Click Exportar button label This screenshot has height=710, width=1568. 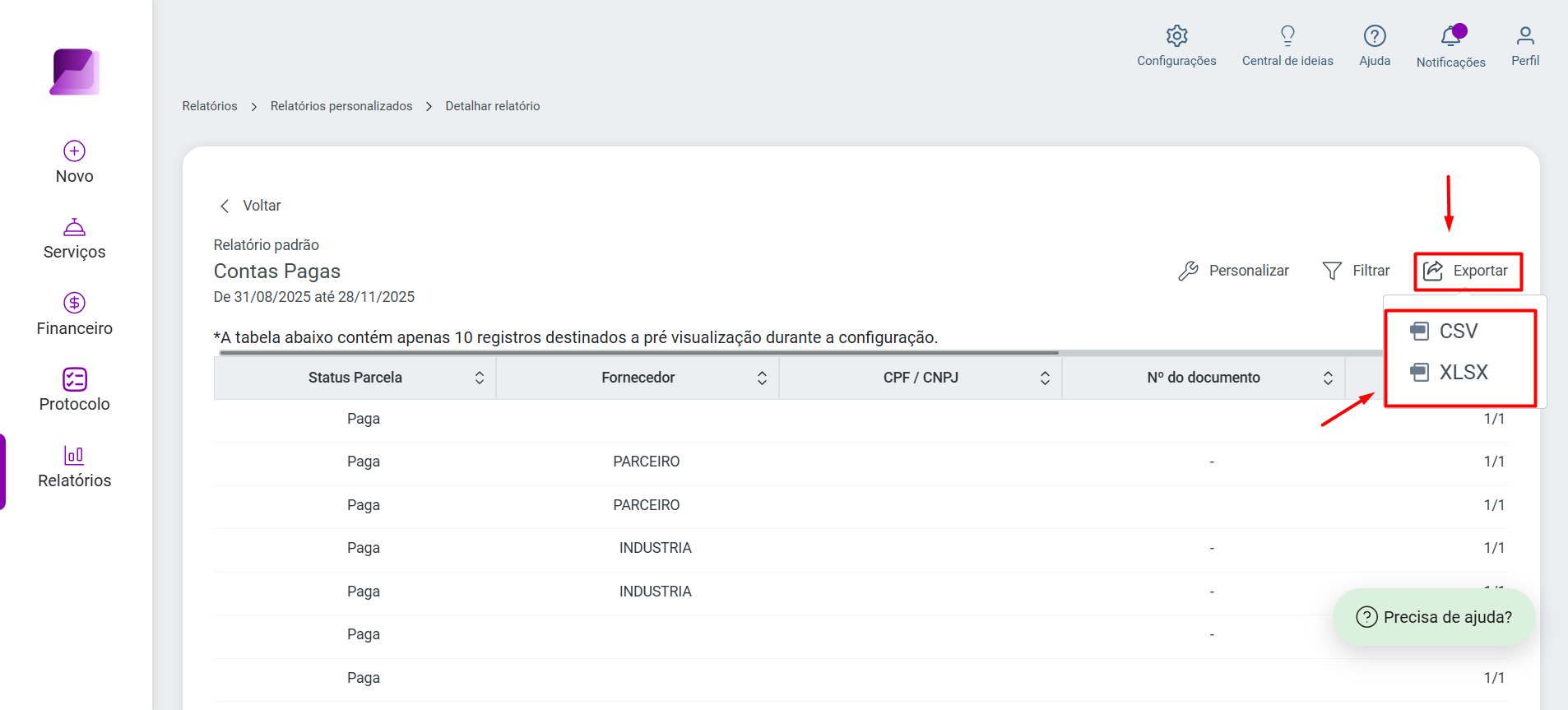click(1481, 271)
